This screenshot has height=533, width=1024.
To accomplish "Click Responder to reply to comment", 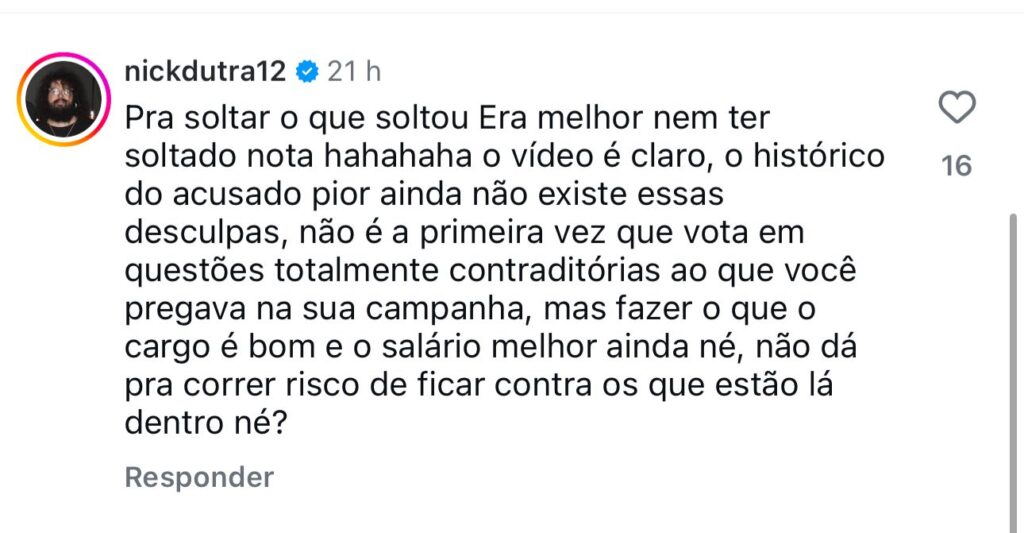I will point(199,477).
